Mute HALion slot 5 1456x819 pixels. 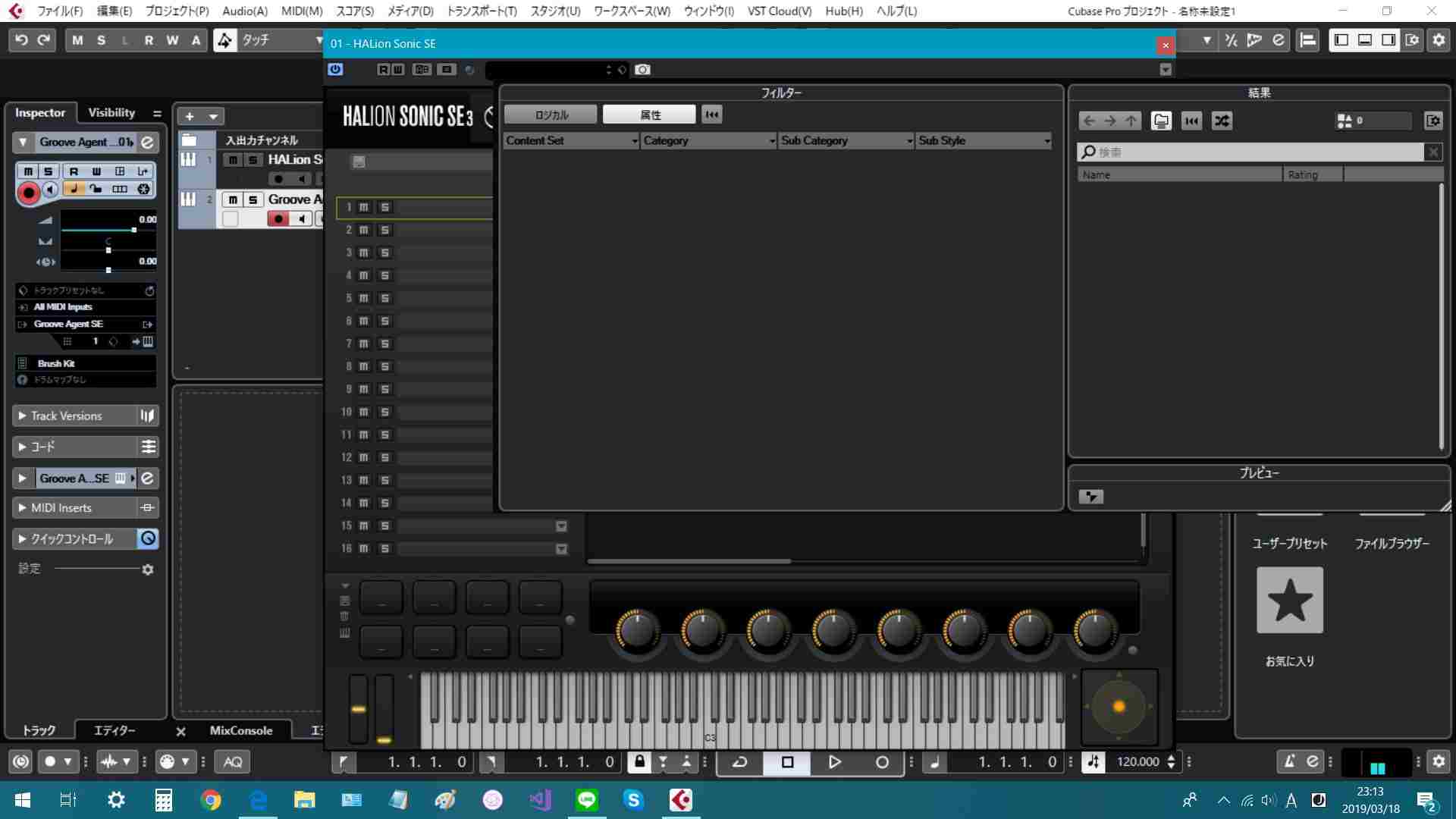tap(364, 298)
